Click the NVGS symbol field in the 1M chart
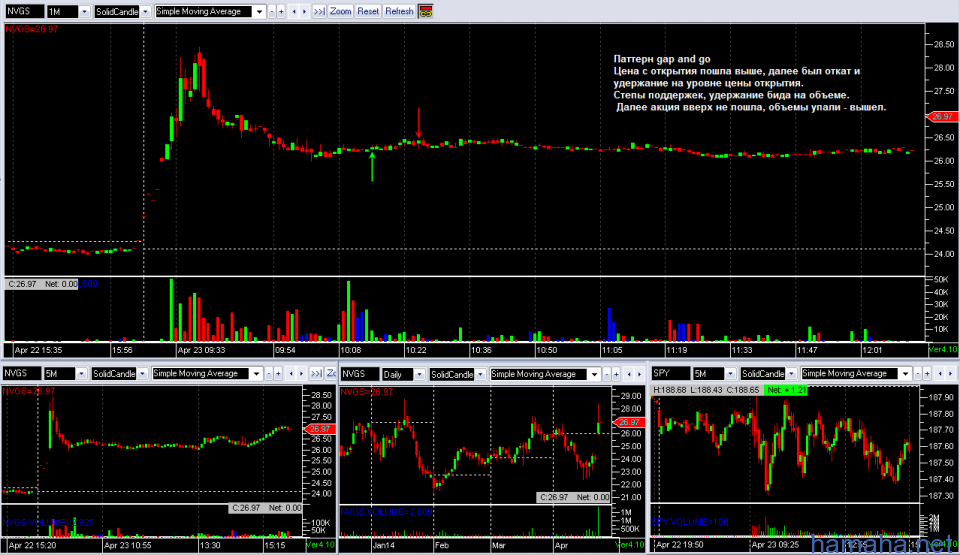 click(24, 11)
